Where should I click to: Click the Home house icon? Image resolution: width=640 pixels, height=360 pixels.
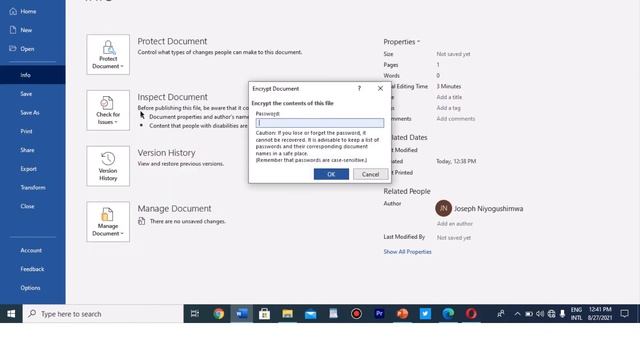click(13, 11)
